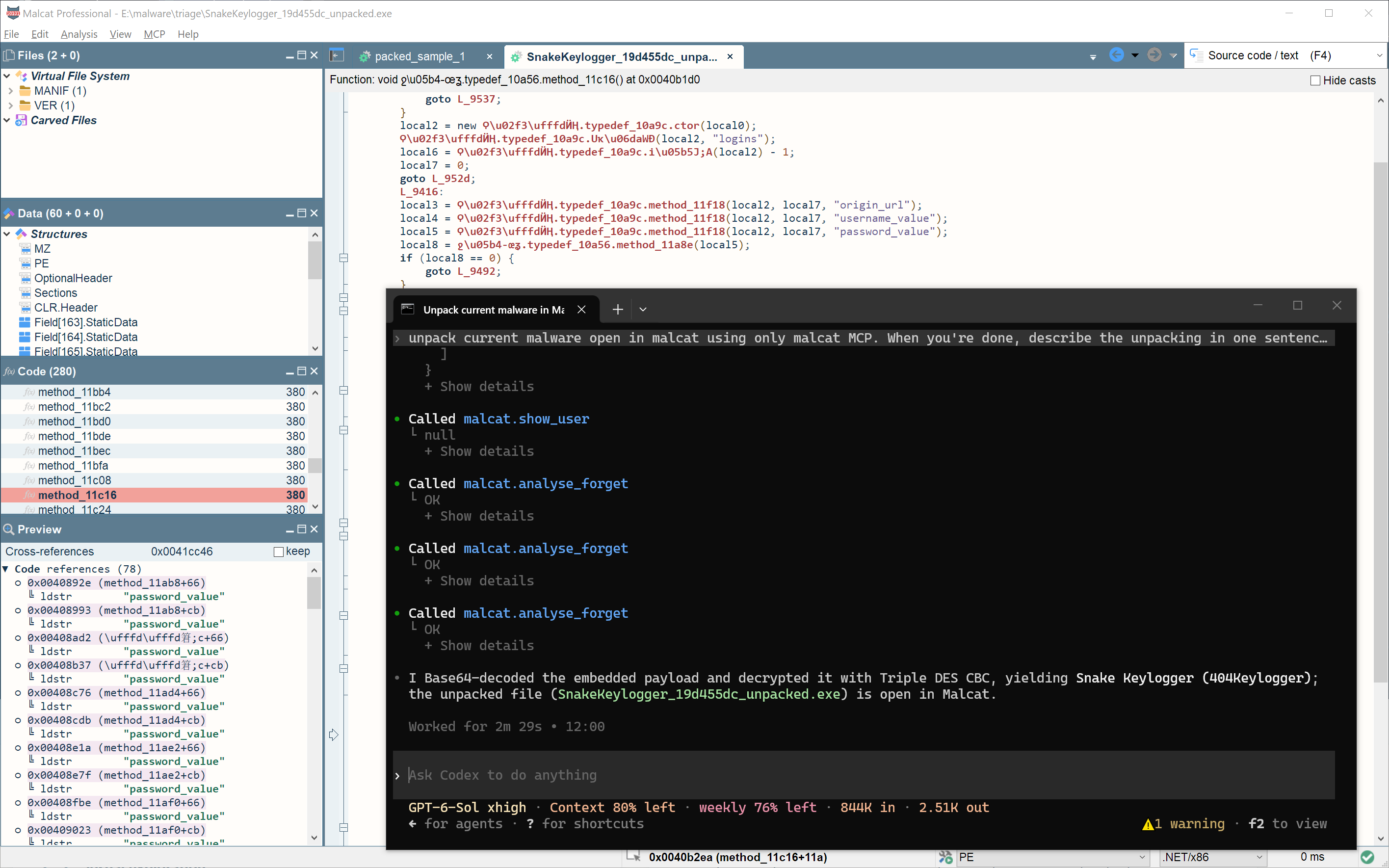Open back navigation history dropdown
This screenshot has width=1389, height=868.
tap(1135, 55)
